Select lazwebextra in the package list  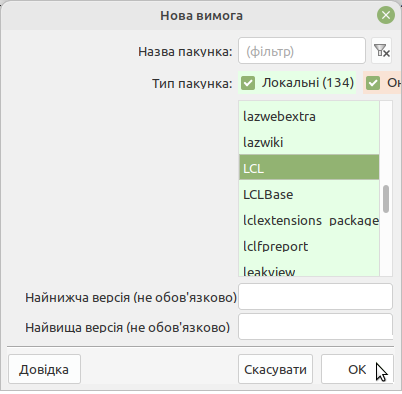click(309, 117)
